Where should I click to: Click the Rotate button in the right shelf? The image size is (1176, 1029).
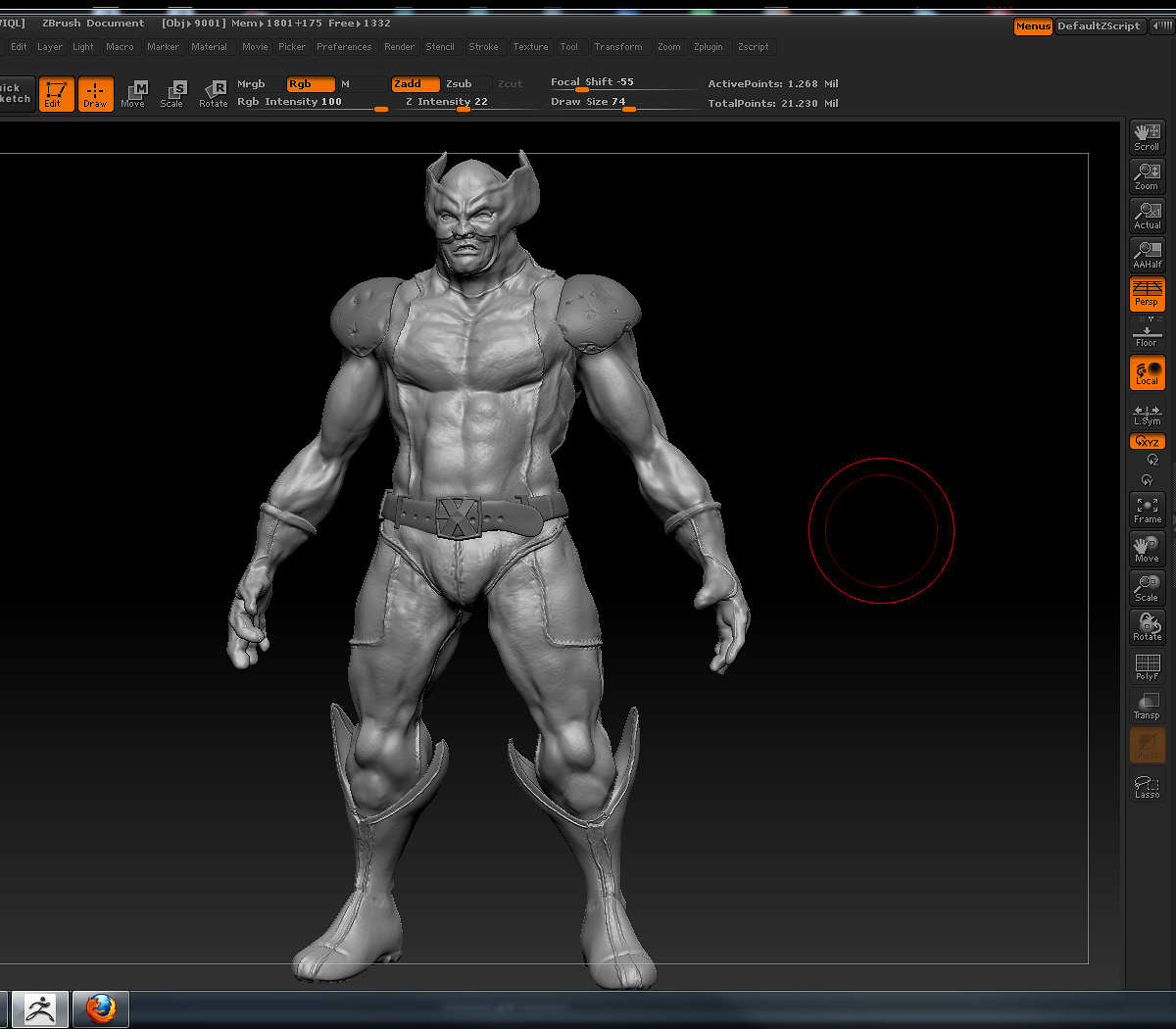[x=1147, y=627]
